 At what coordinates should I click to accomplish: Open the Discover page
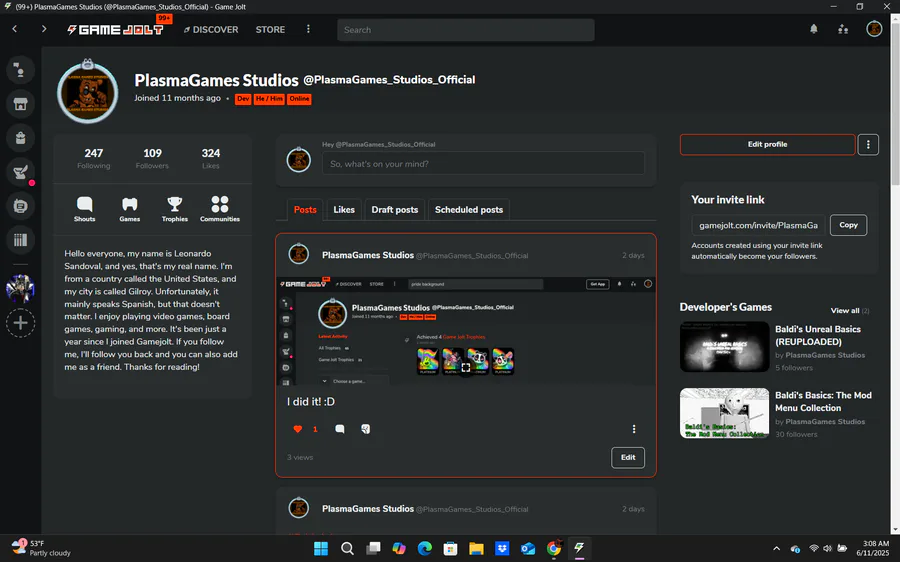211,29
